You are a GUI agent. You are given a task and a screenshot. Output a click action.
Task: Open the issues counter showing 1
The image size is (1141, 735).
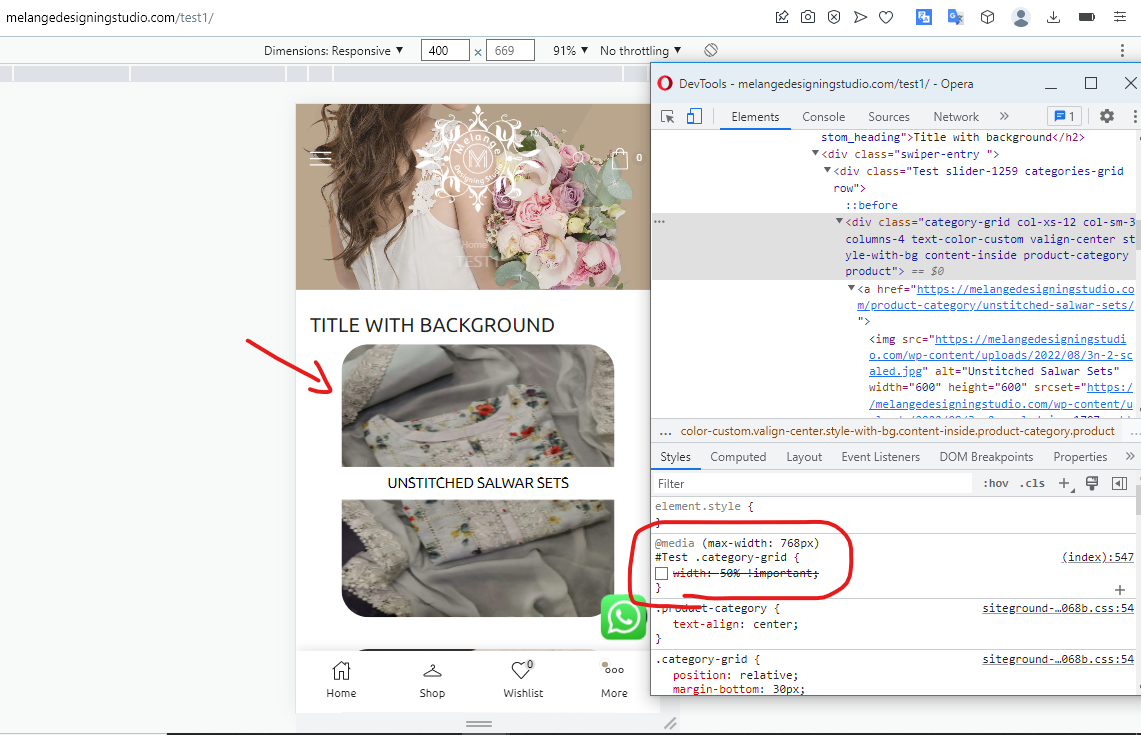pyautogui.click(x=1065, y=116)
